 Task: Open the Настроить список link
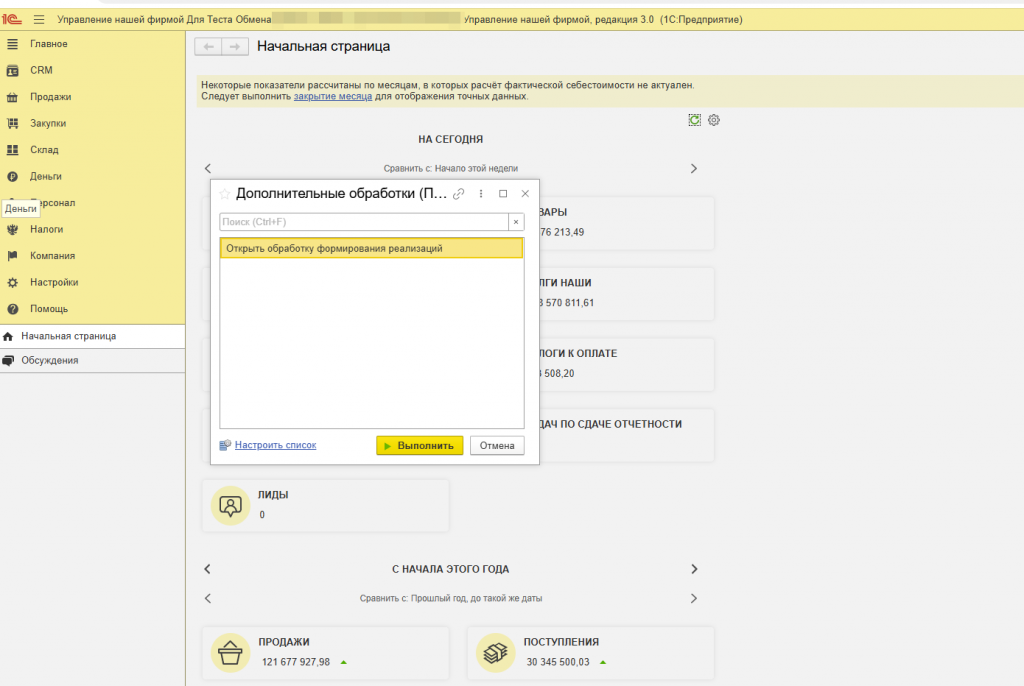[276, 445]
